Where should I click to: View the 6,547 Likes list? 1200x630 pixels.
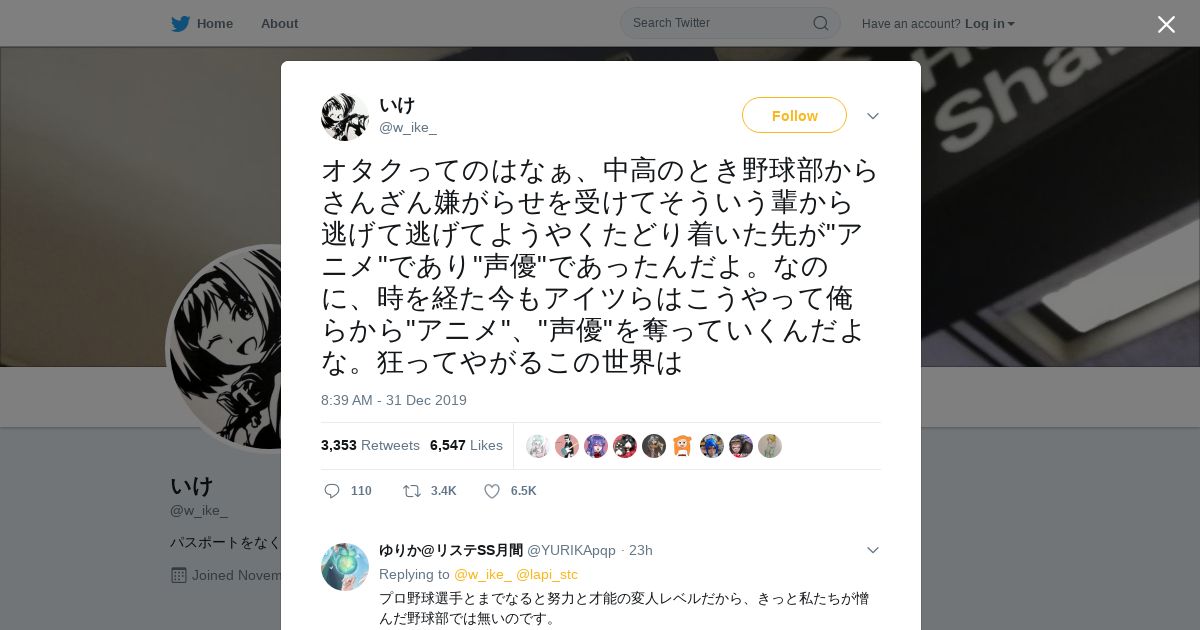coord(466,445)
